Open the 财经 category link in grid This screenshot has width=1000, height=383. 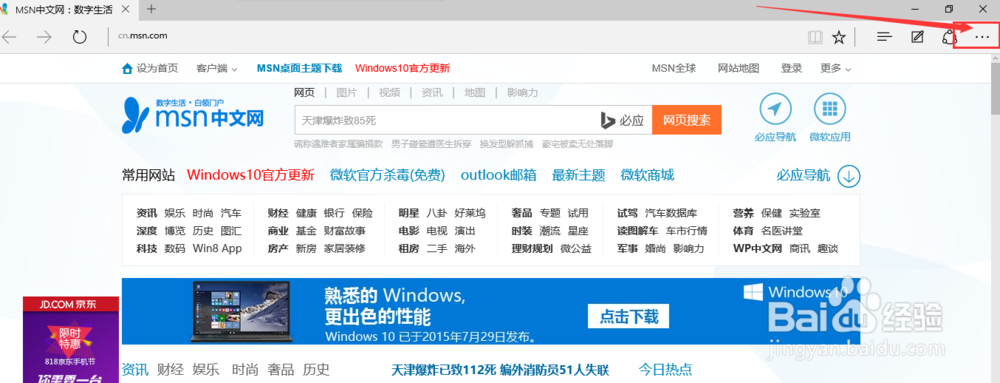[x=278, y=213]
